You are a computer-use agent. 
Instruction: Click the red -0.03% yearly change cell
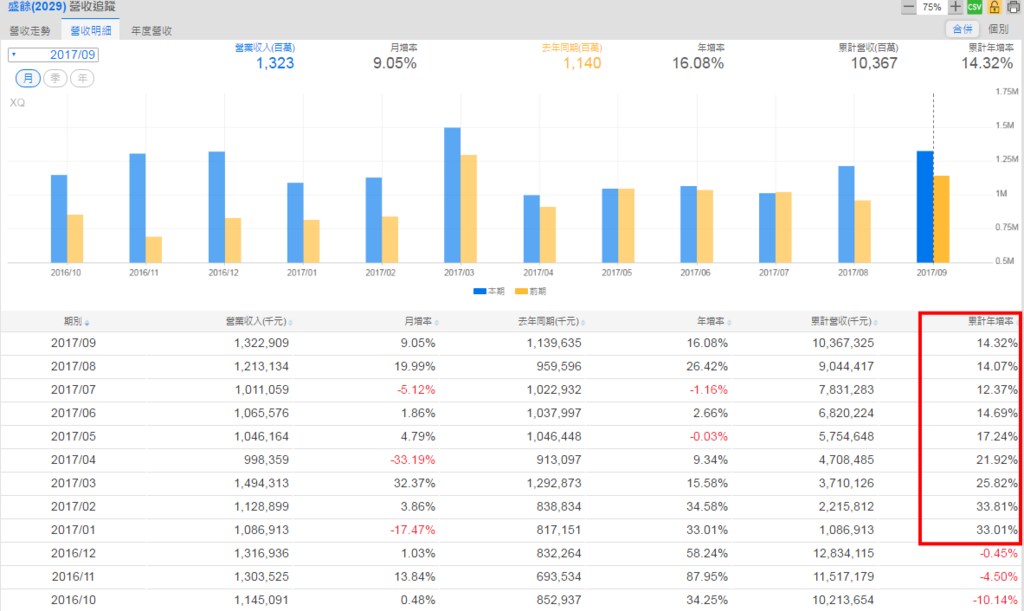(x=709, y=437)
